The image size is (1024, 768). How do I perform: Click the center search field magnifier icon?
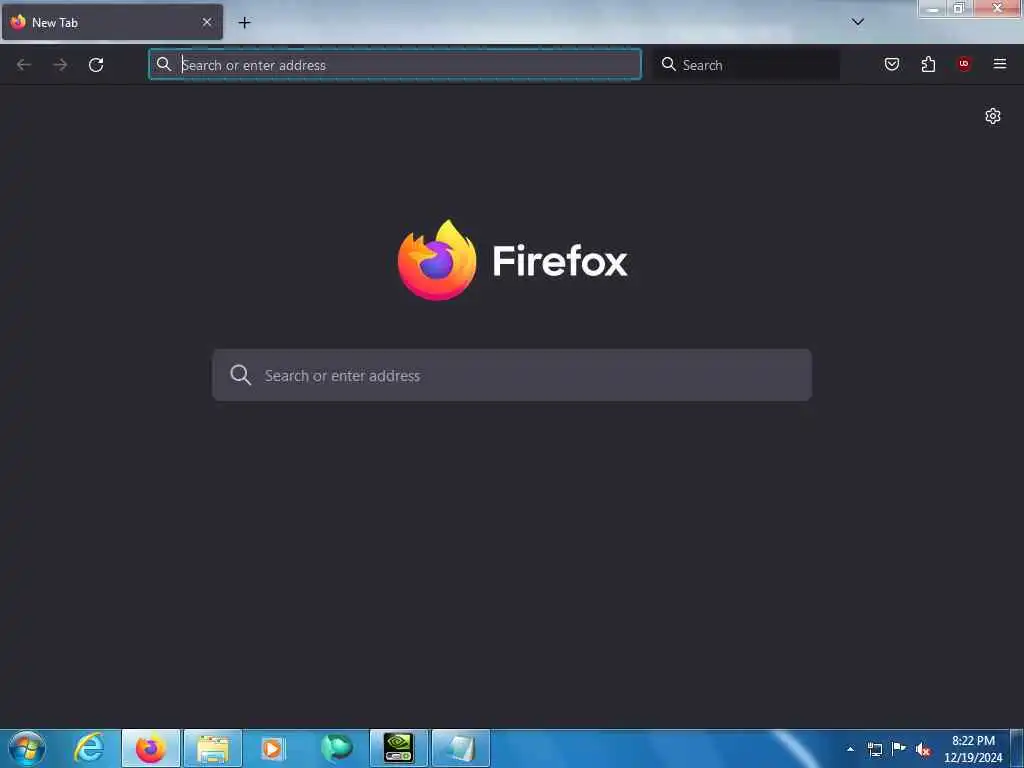[x=240, y=375]
